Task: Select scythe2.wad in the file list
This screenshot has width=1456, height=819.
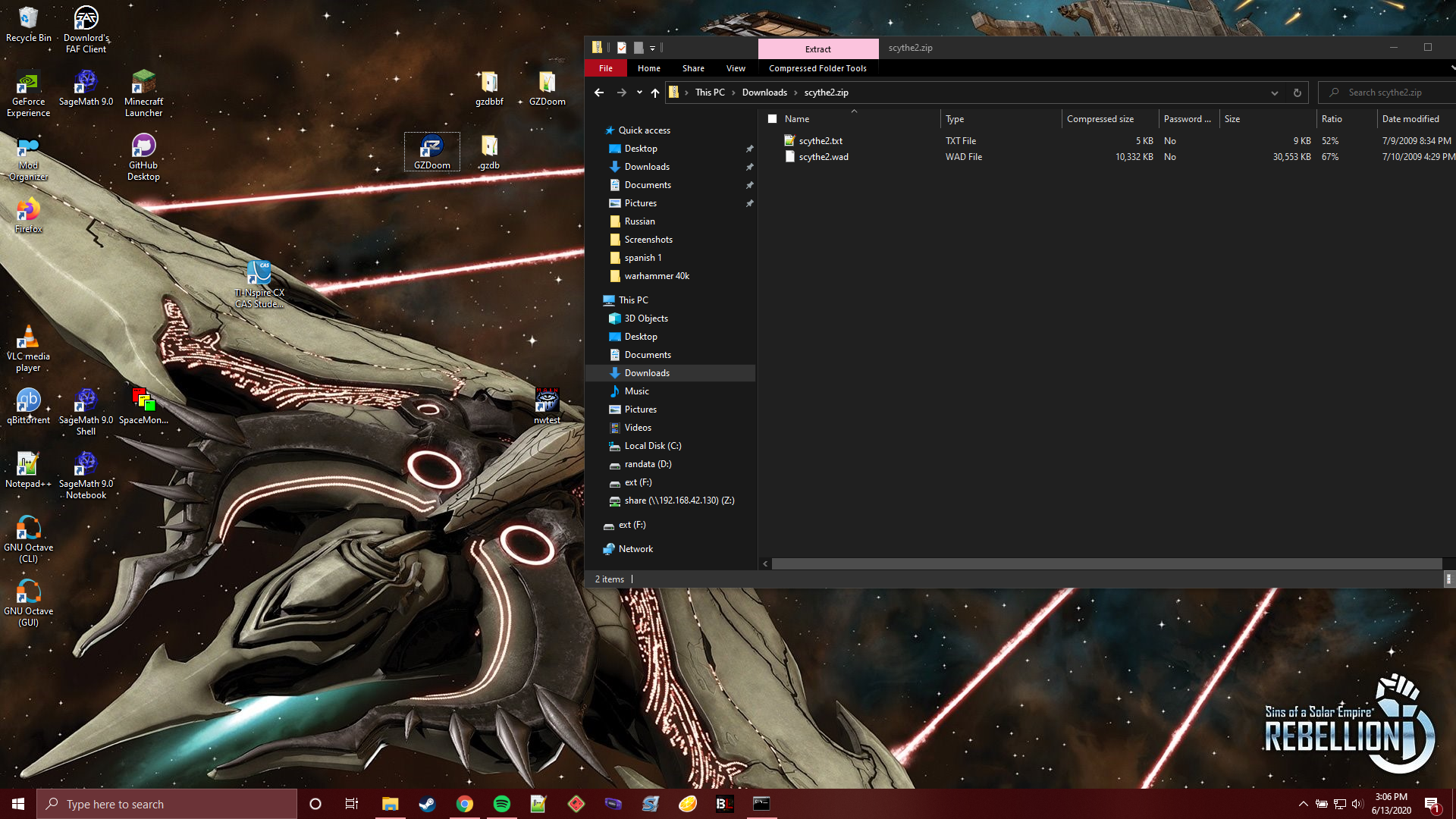Action: coord(824,157)
